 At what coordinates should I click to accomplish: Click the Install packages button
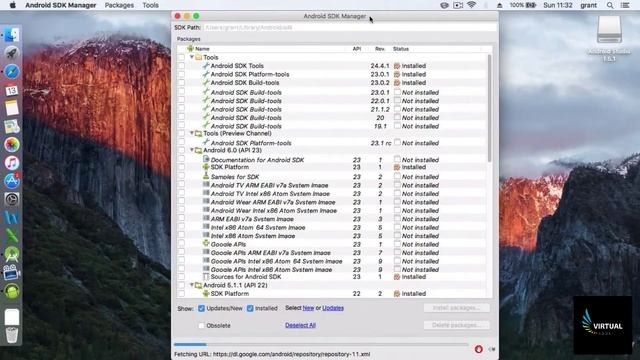pos(456,308)
